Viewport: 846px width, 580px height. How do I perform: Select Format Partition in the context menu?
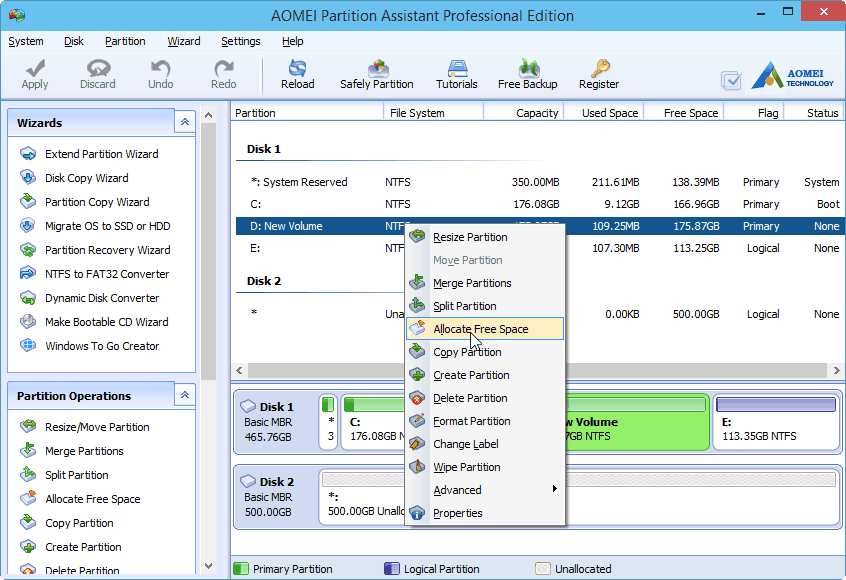485,421
